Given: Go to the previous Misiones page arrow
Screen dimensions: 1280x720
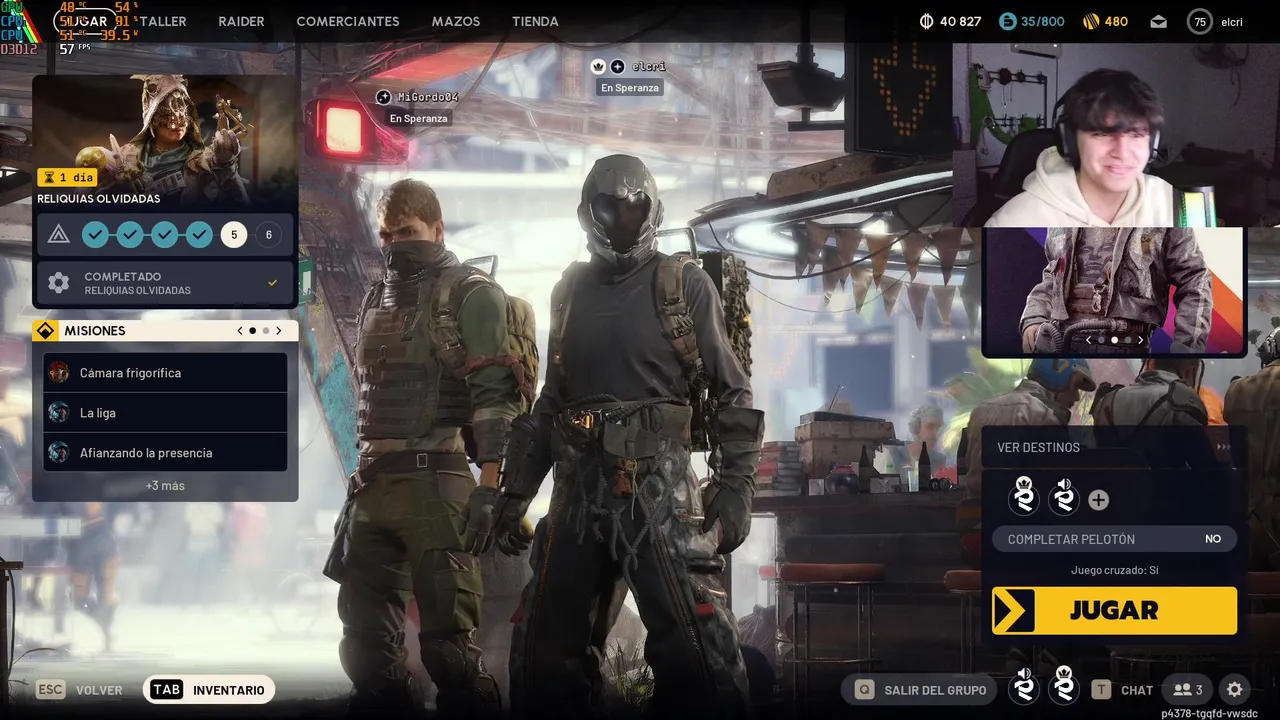Looking at the screenshot, I should pos(240,331).
